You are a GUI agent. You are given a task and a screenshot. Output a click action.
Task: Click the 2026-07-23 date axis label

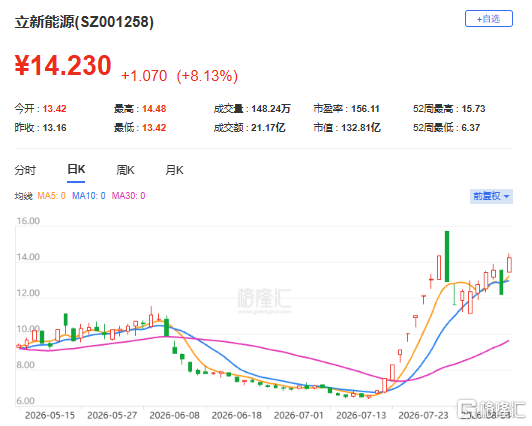point(423,415)
